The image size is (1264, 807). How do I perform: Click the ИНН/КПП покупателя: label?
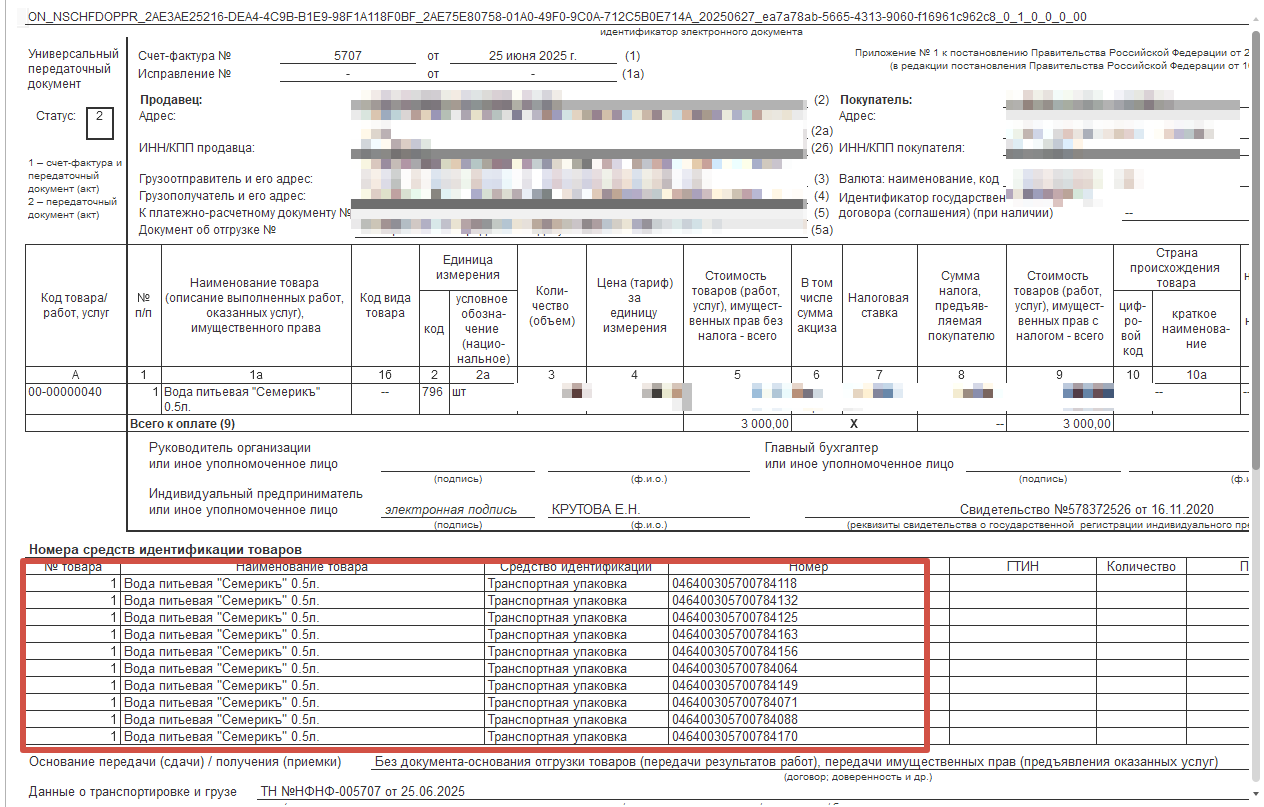coord(901,149)
